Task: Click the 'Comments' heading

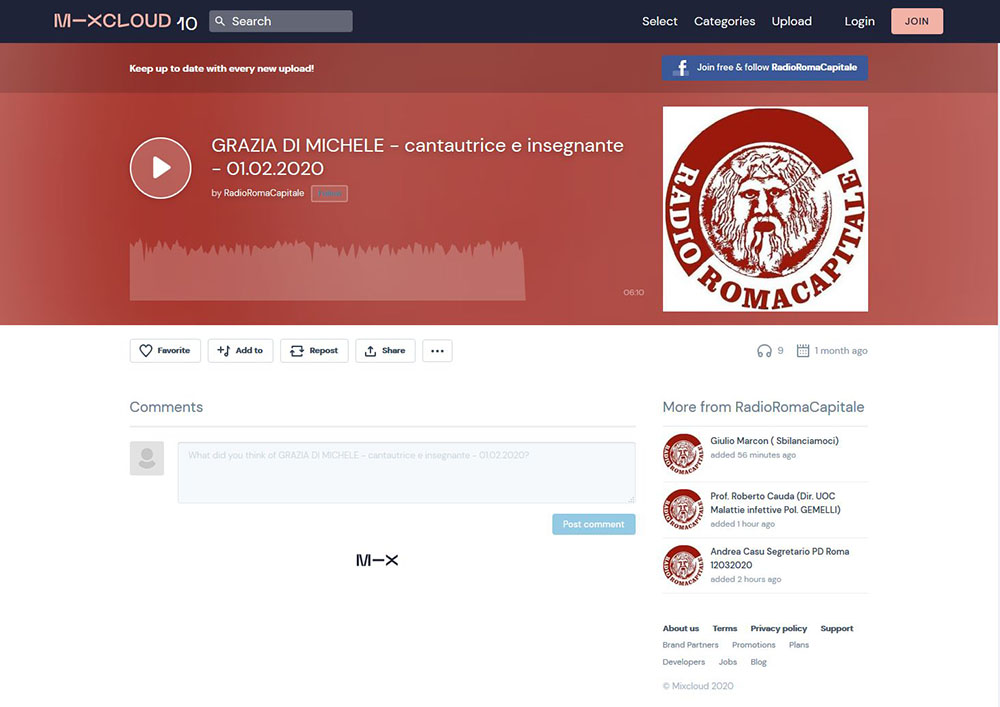Action: 166,407
